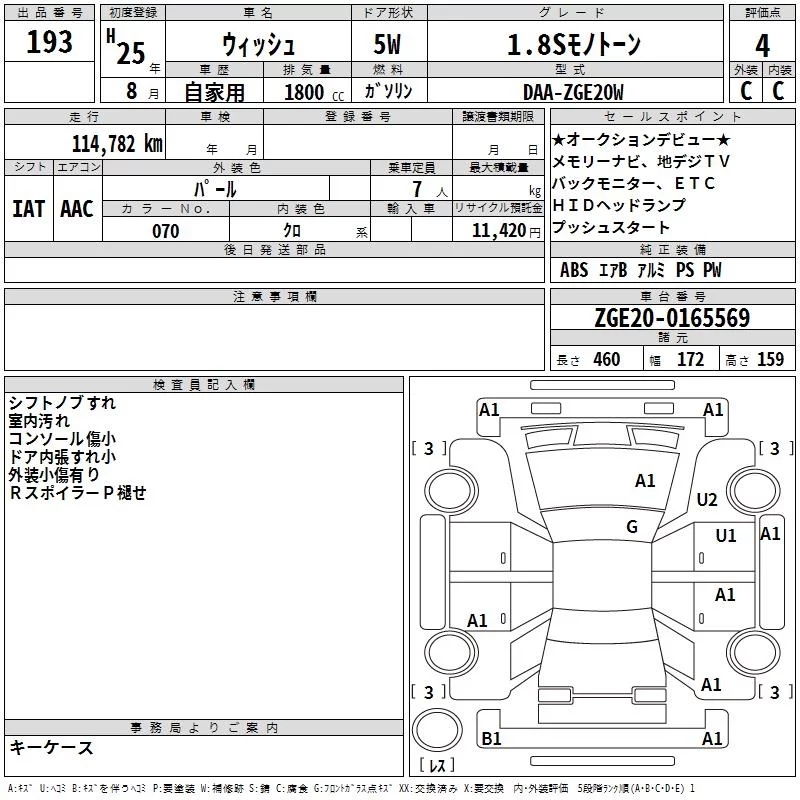This screenshot has width=800, height=800.
Task: Click the chassis number ZGE20-0165569
Action: point(672,317)
